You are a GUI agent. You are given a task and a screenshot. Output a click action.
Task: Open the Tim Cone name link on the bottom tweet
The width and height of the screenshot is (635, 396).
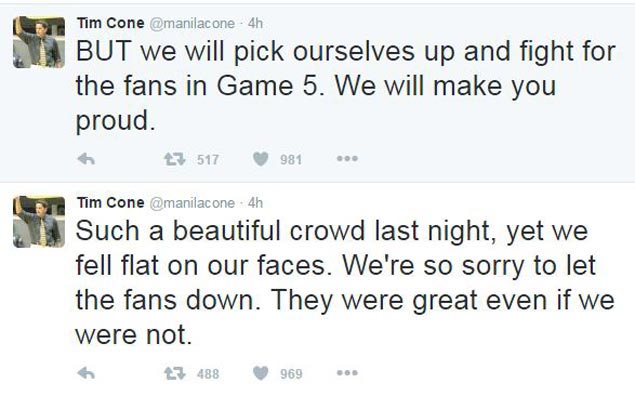[111, 202]
